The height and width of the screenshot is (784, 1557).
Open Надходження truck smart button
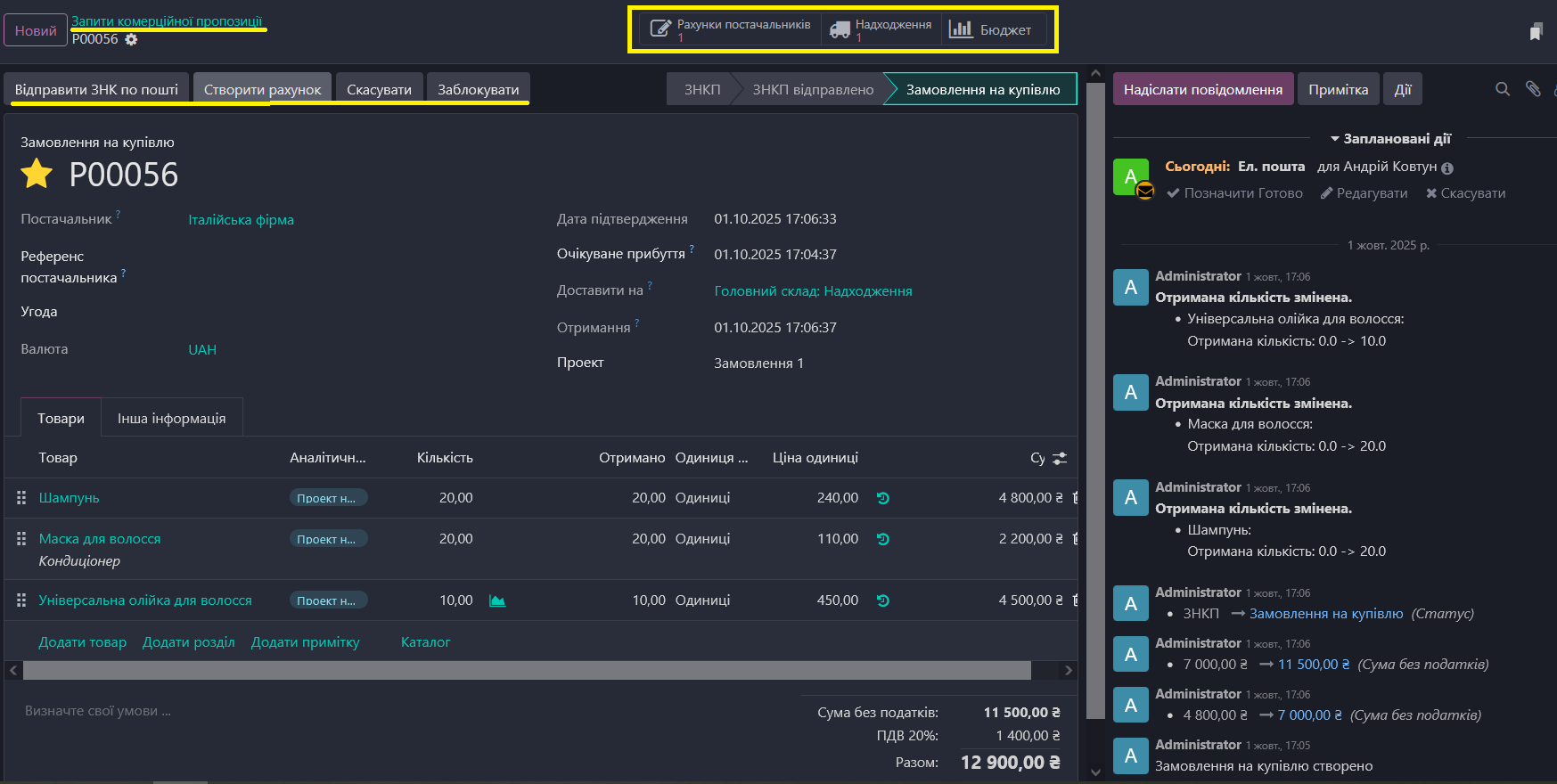(x=881, y=29)
